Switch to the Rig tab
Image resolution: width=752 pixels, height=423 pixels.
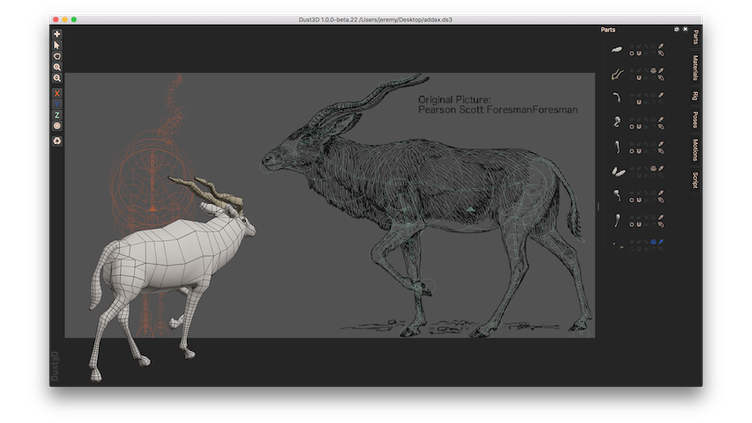(x=696, y=96)
